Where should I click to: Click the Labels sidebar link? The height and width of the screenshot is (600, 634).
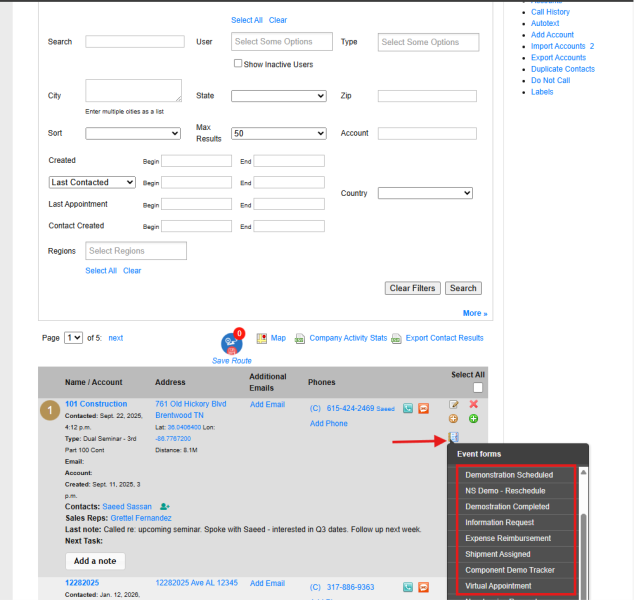tap(542, 92)
